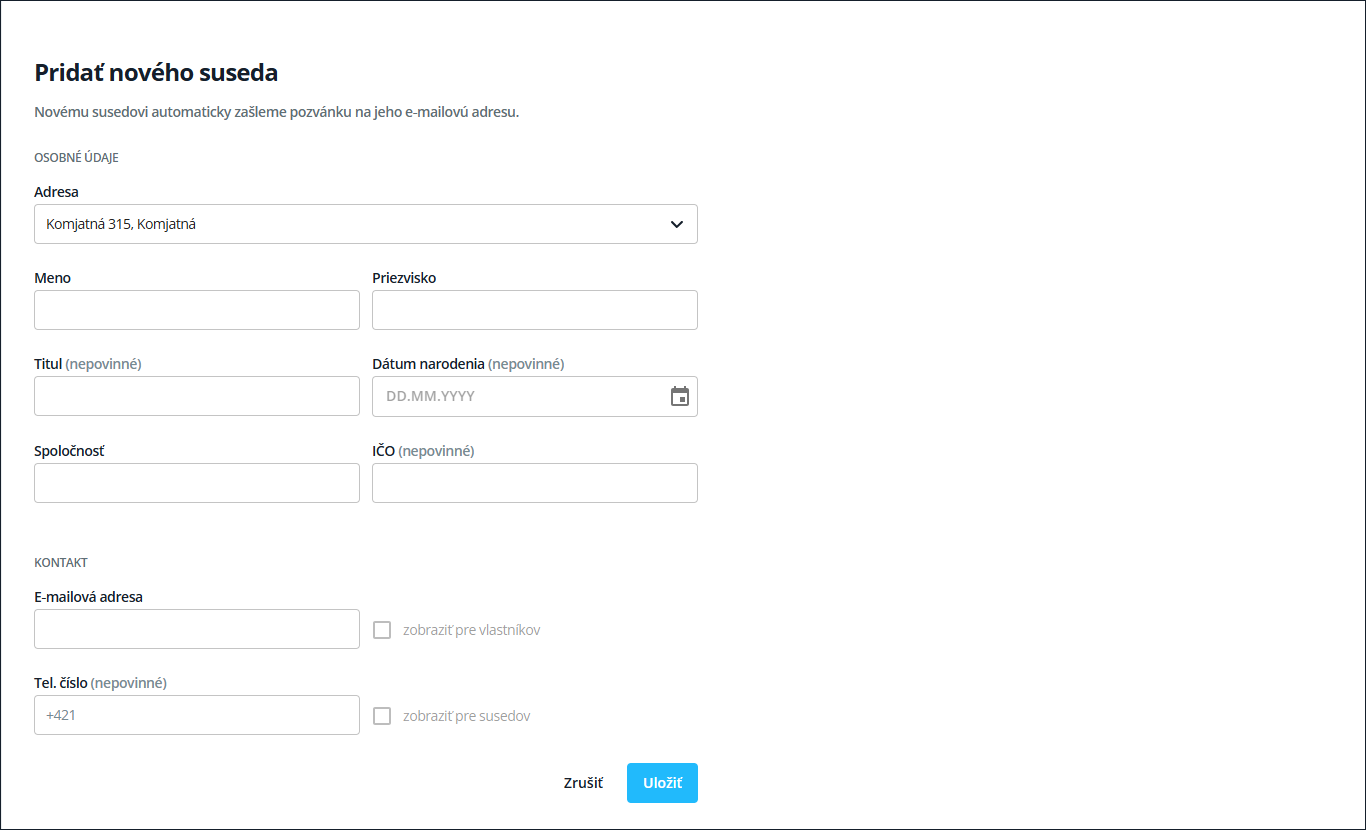Focus the Meno input field
This screenshot has height=830, width=1366.
coord(197,310)
